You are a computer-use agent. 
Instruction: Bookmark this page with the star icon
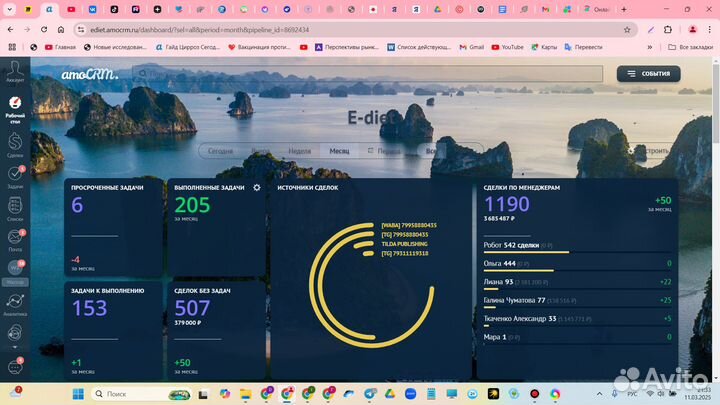pyautogui.click(x=627, y=30)
